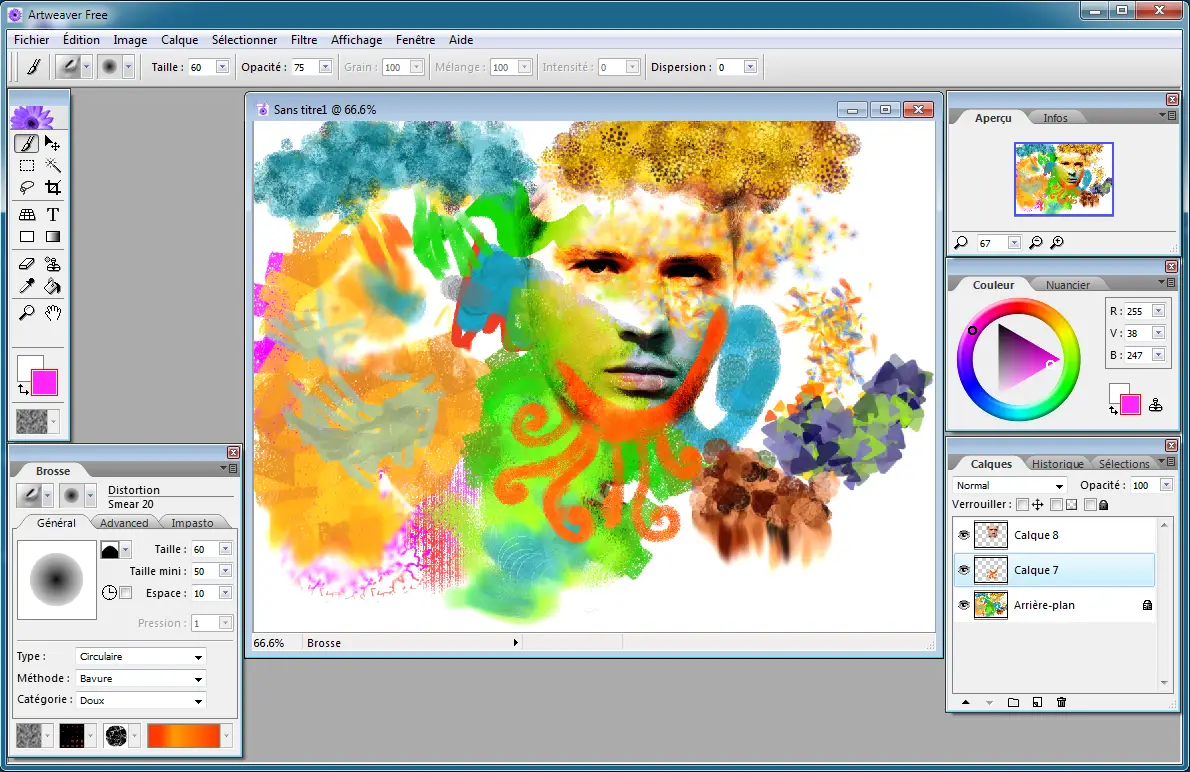
Task: Select the Text tool
Action: click(52, 215)
